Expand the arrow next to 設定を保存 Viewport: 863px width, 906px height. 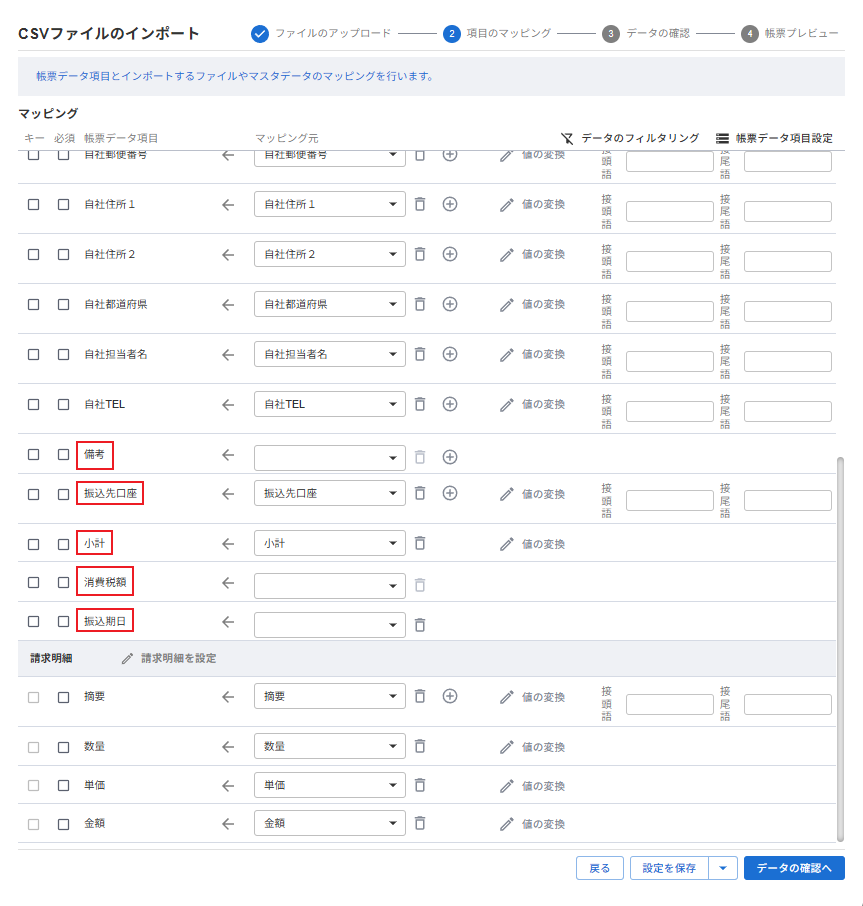[x=722, y=868]
